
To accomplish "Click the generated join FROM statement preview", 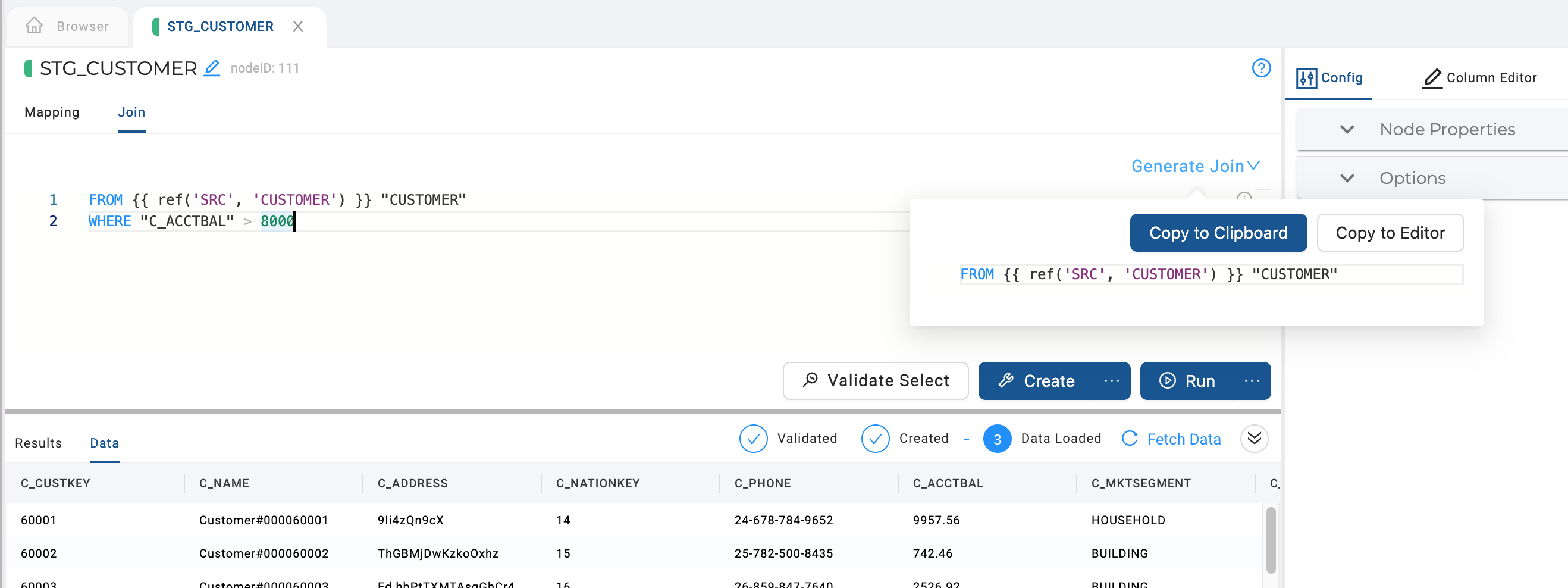I will coord(1148,274).
